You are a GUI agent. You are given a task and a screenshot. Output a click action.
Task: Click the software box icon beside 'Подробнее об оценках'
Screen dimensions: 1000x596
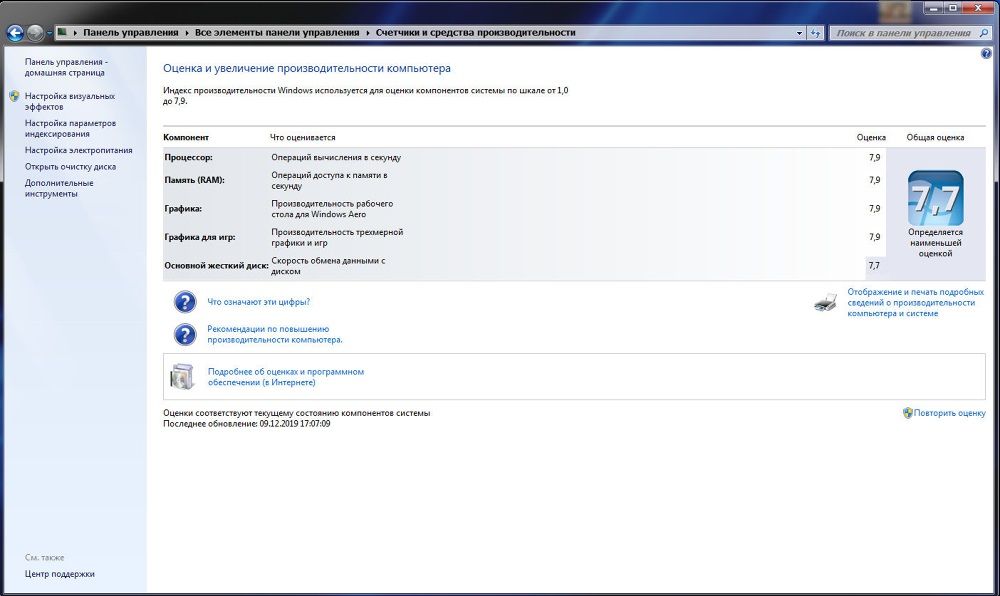182,376
